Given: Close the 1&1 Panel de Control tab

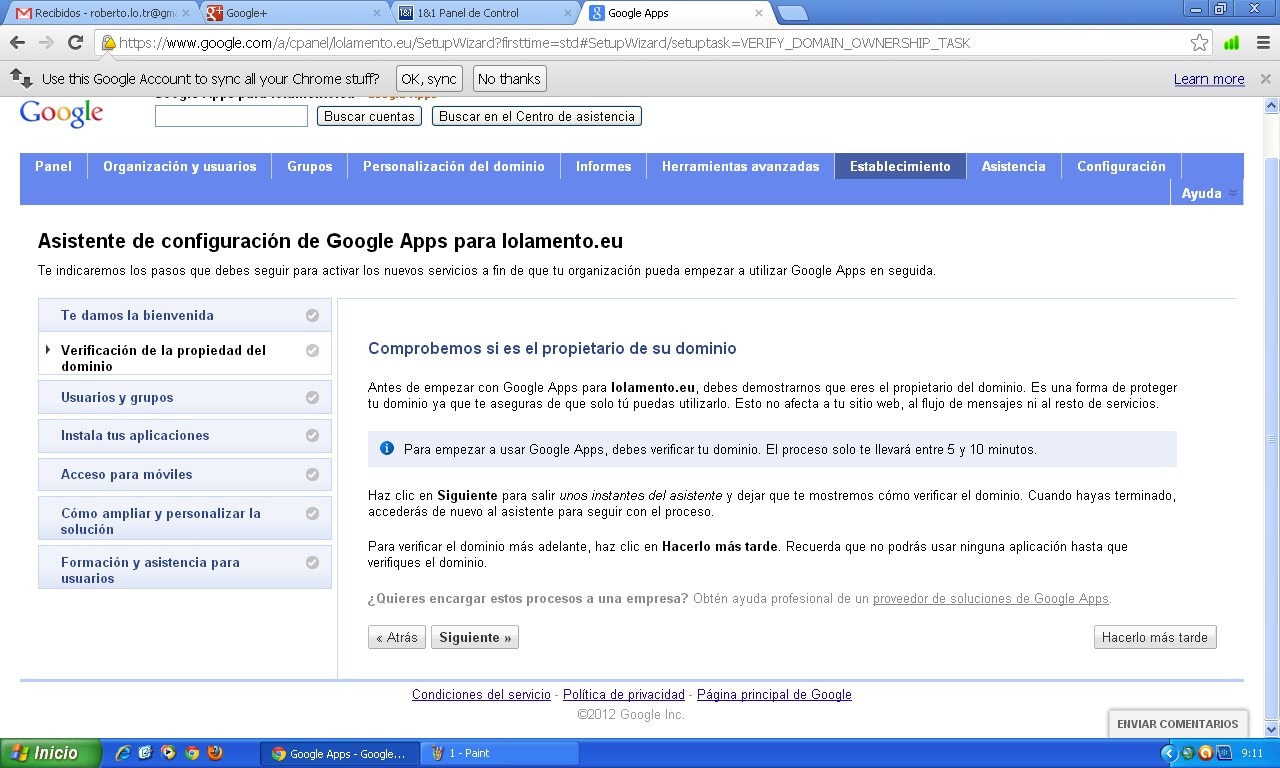Looking at the screenshot, I should pyautogui.click(x=566, y=13).
